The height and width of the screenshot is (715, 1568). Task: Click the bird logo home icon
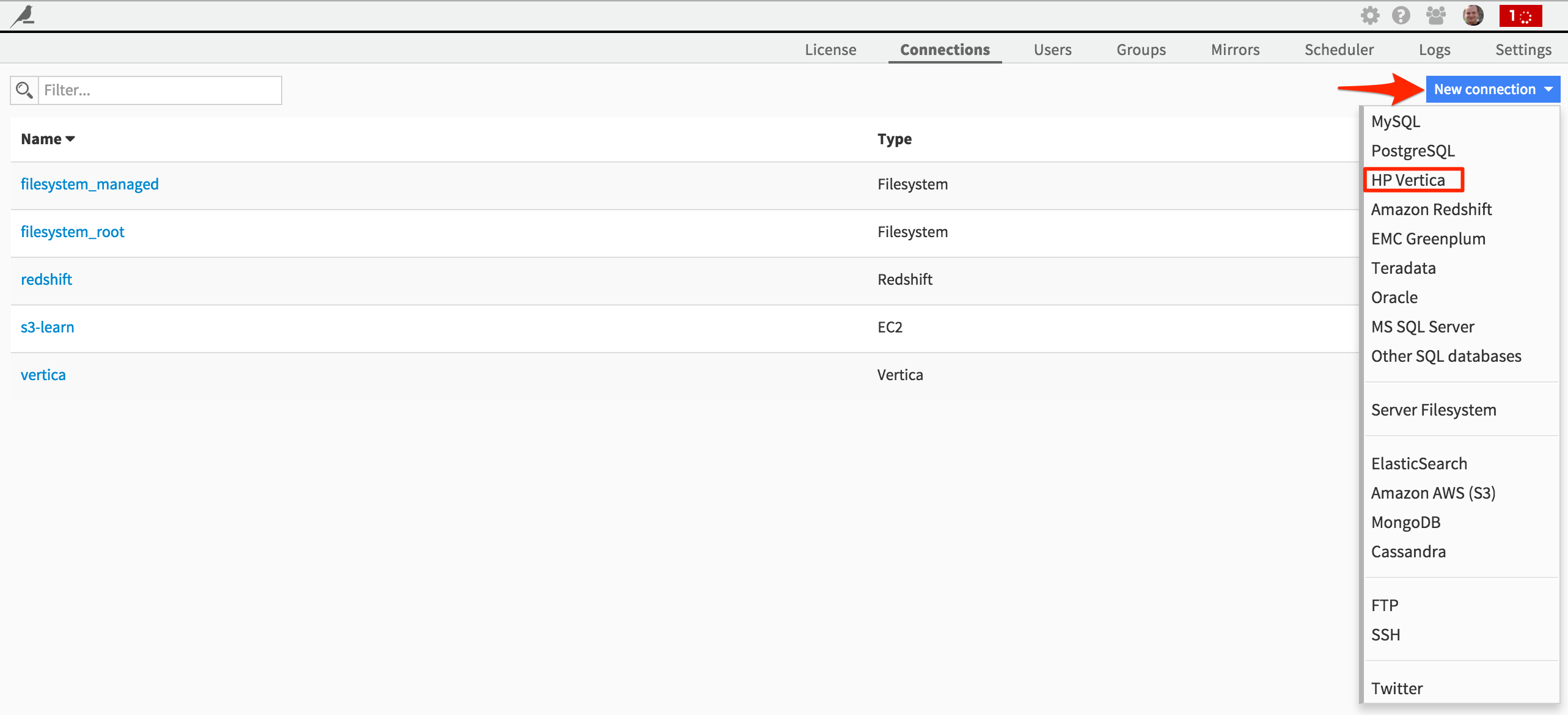point(23,16)
